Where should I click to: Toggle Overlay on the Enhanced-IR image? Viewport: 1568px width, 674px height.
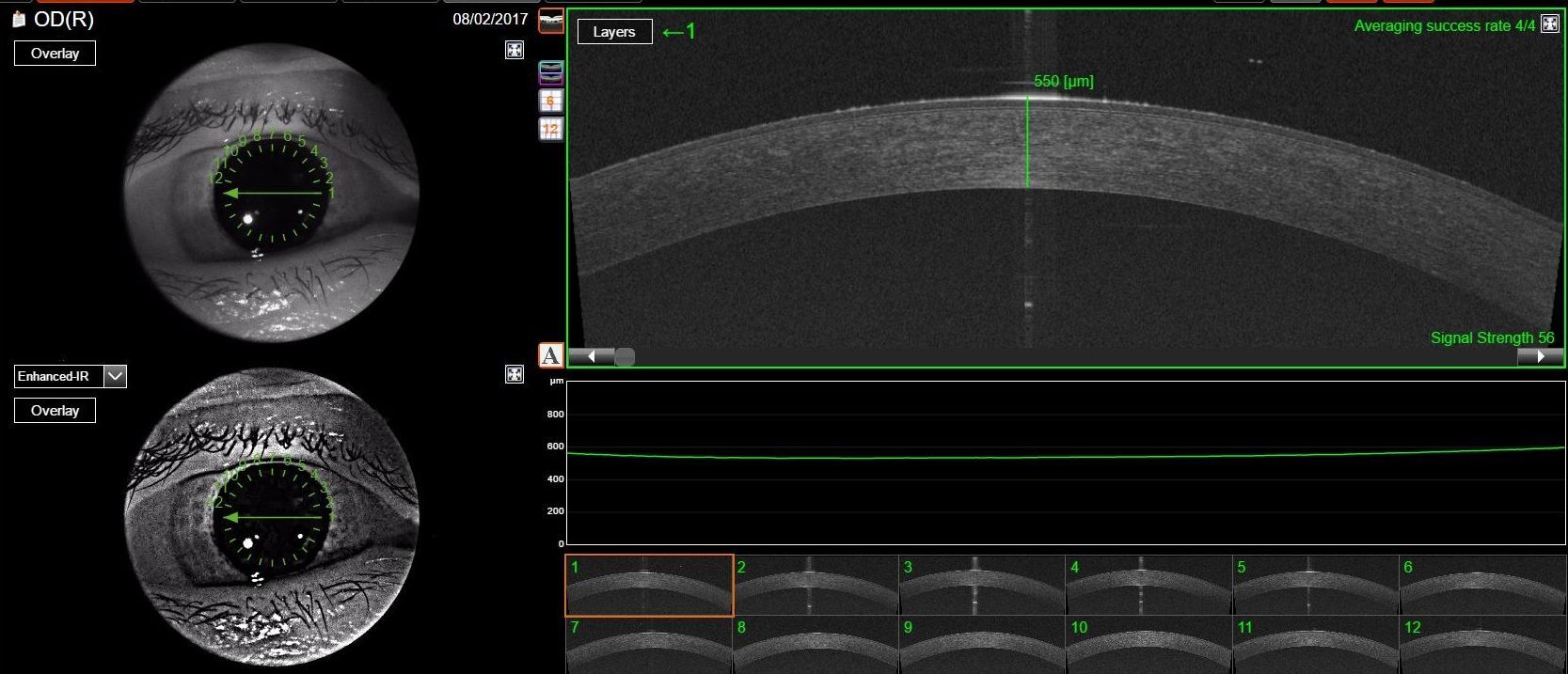tap(55, 411)
